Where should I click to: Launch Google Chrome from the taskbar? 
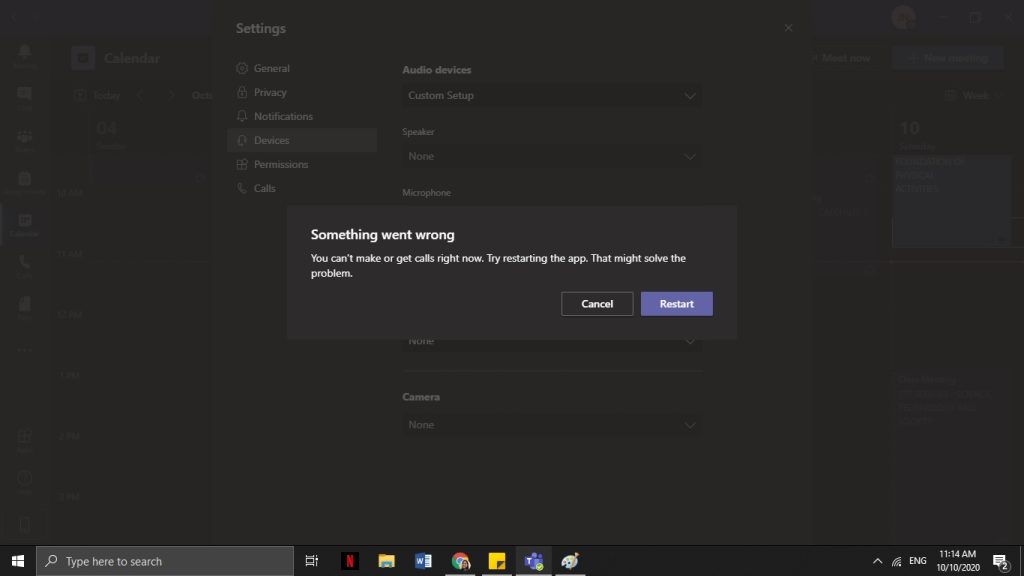(x=460, y=561)
